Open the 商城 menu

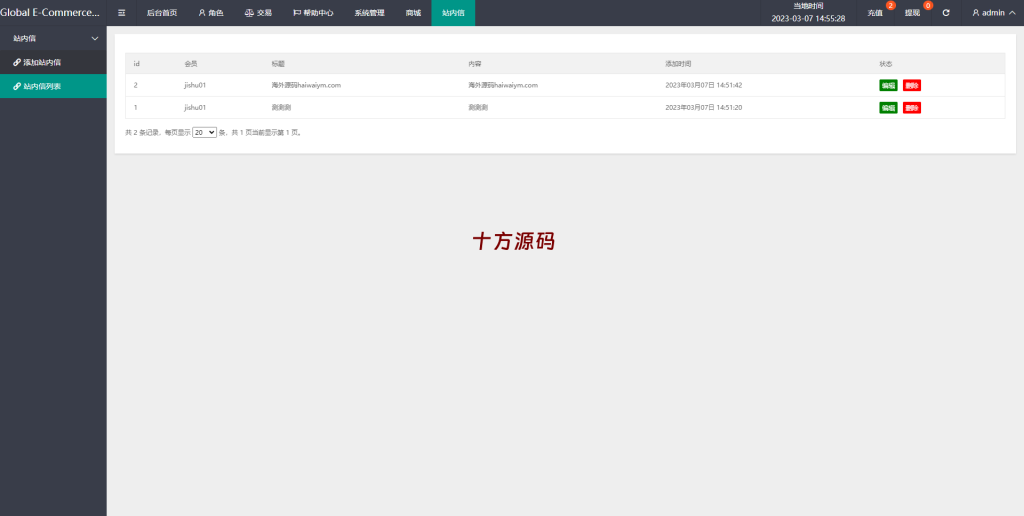(413, 13)
